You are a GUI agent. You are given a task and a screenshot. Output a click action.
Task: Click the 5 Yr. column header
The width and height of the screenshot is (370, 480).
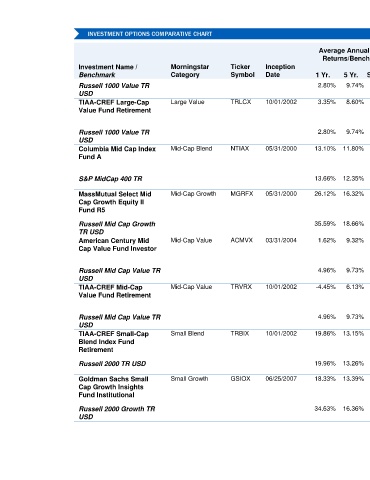coord(351,75)
